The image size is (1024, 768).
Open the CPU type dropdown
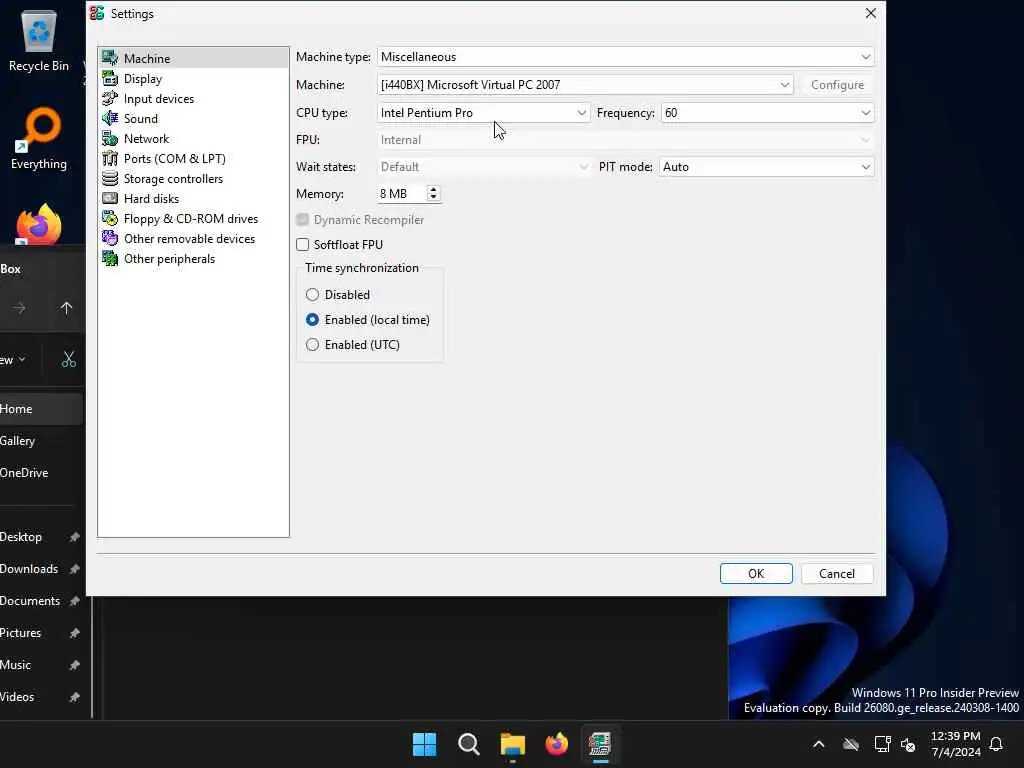coord(483,113)
